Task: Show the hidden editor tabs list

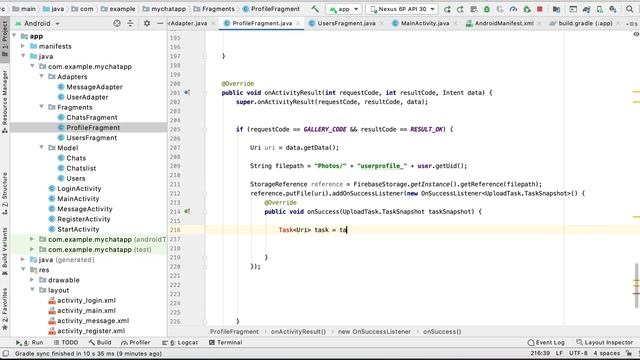Action: click(x=633, y=24)
